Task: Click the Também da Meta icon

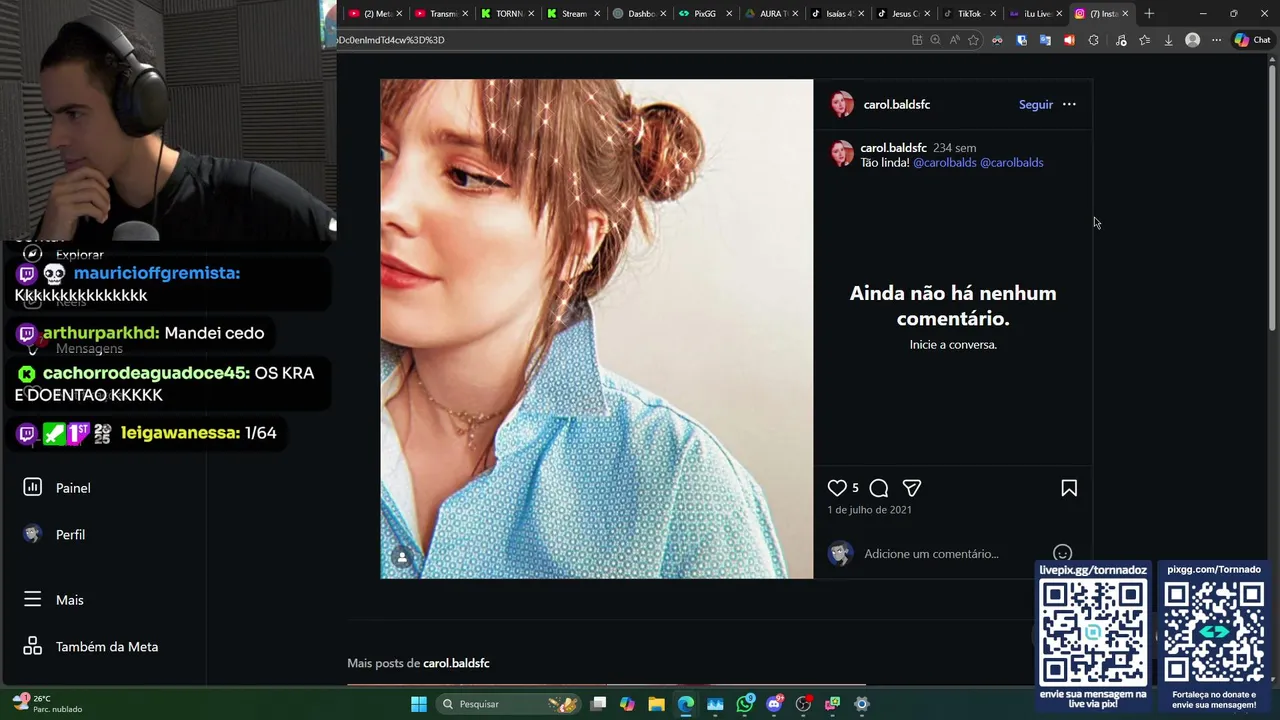Action: [33, 646]
